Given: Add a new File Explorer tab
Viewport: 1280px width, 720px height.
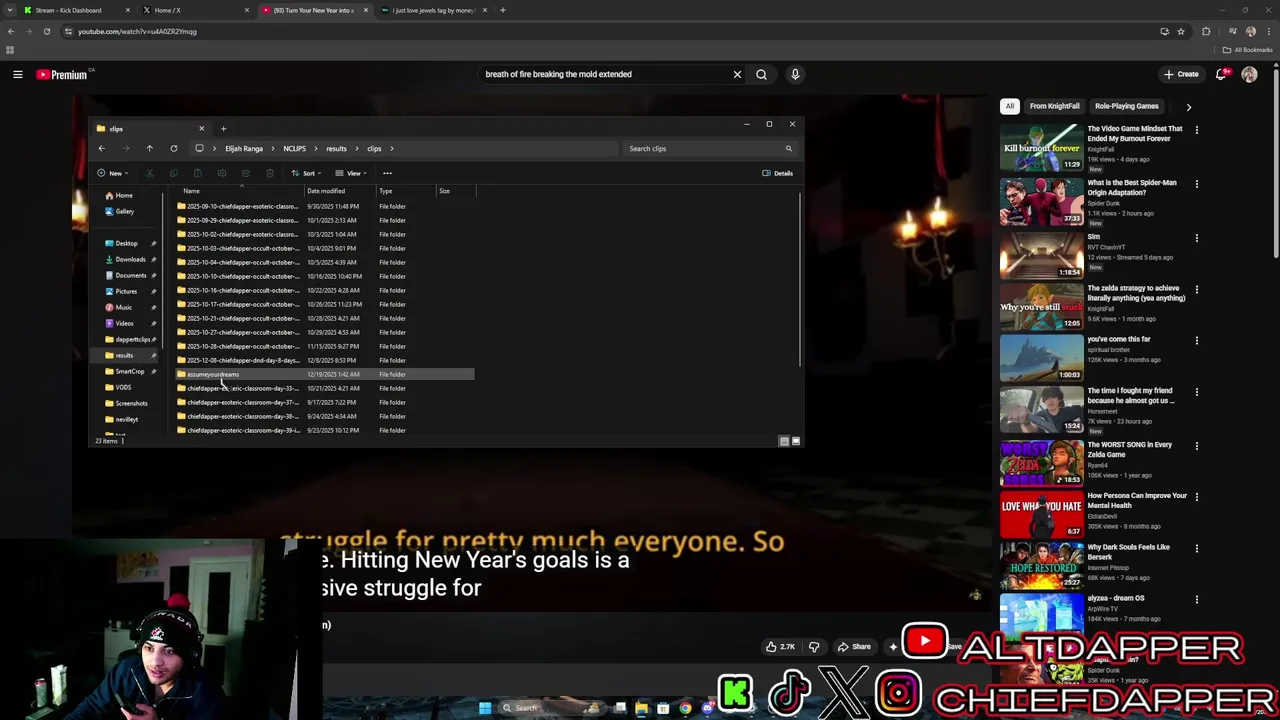Looking at the screenshot, I should point(223,128).
